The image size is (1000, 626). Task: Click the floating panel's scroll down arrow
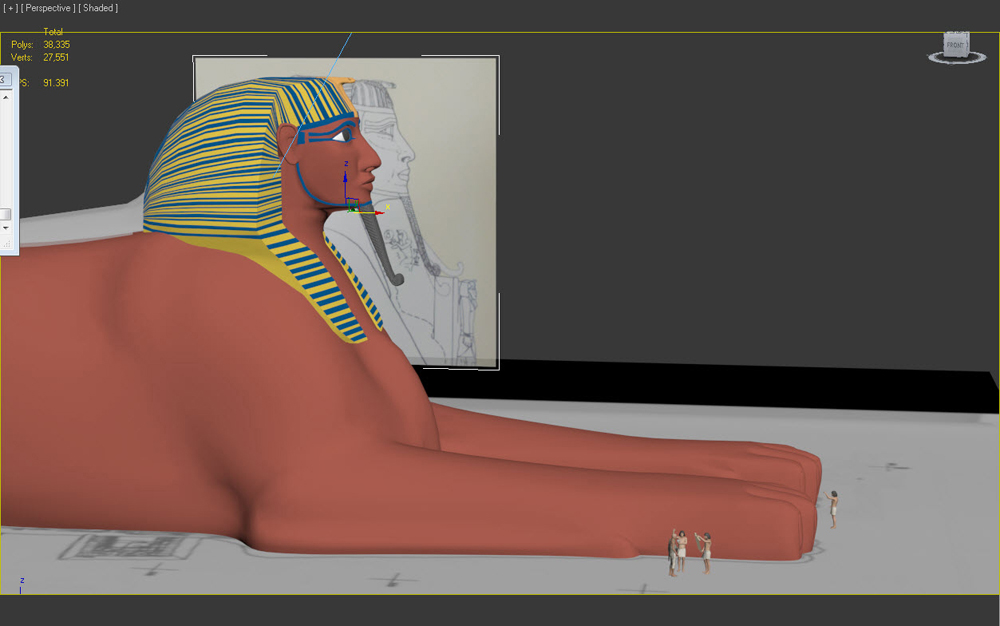[6, 228]
